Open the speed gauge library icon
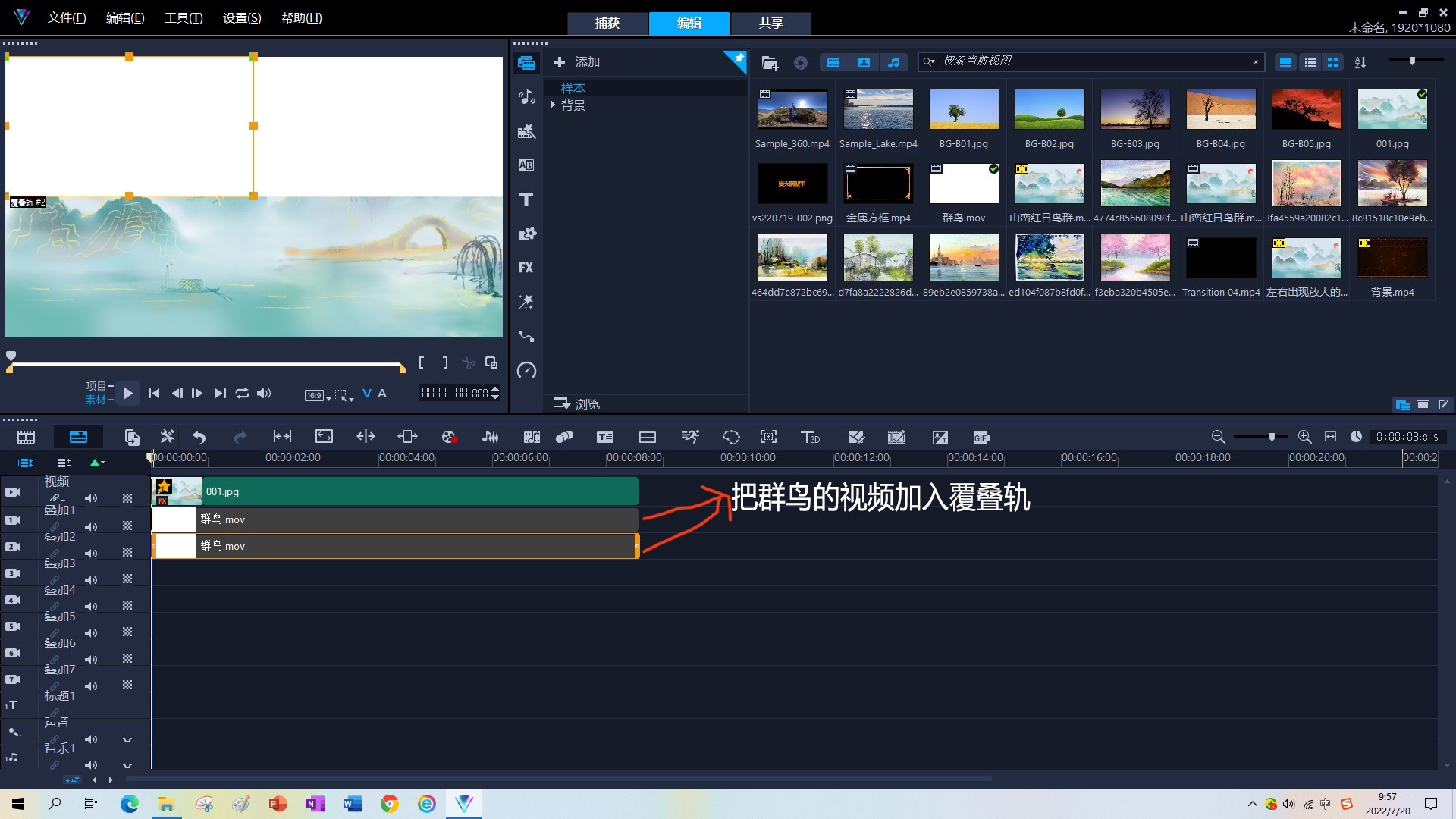 [526, 370]
